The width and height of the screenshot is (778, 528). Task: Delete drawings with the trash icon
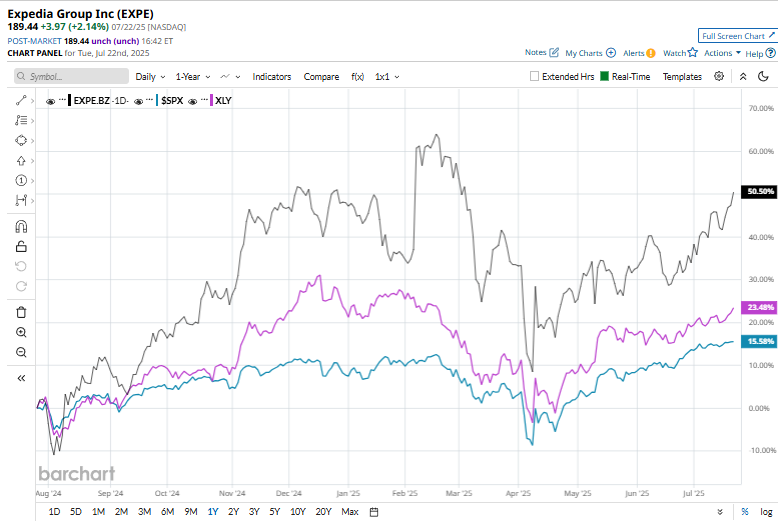point(21,312)
